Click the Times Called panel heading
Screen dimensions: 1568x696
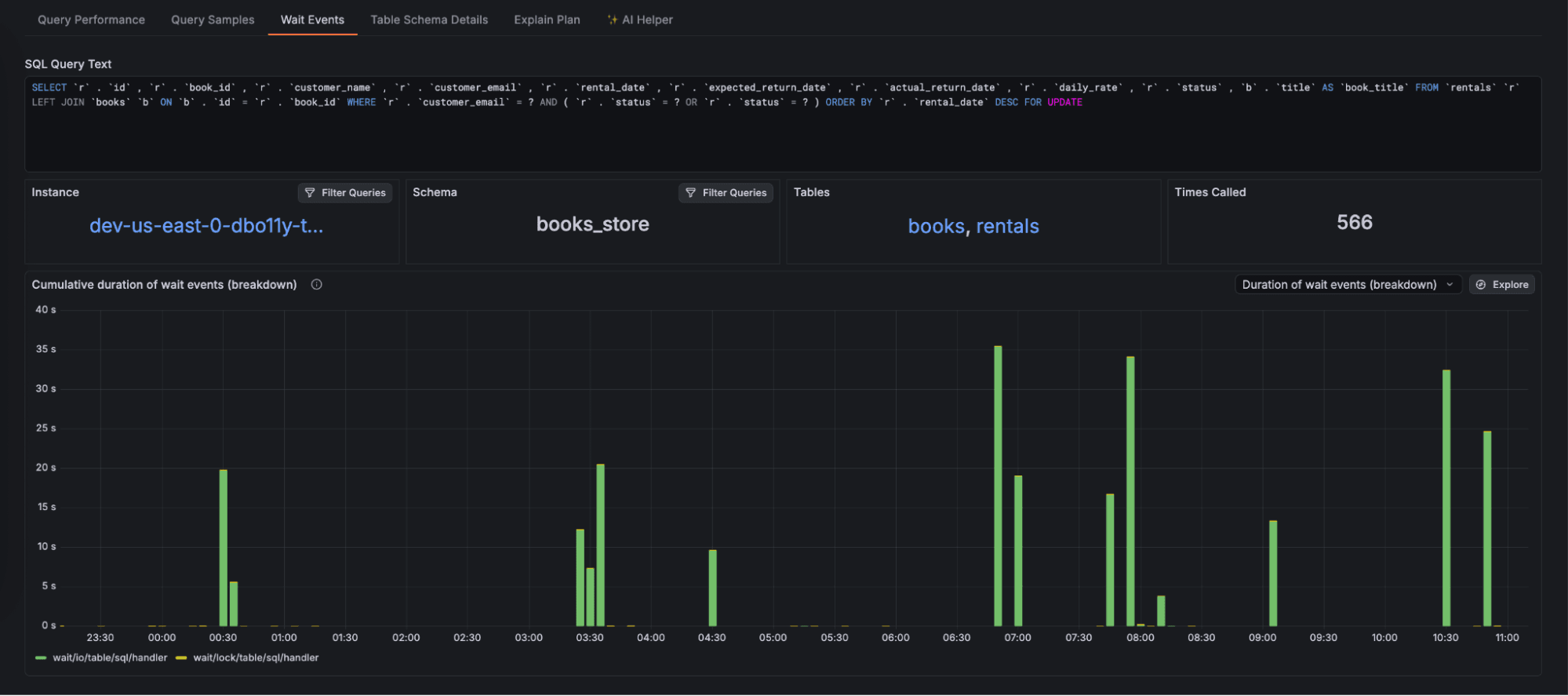1210,192
